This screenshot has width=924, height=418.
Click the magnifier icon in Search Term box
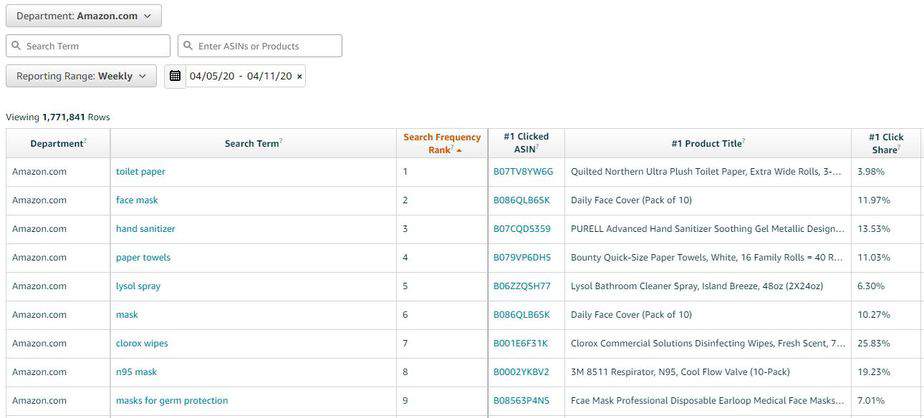[16, 46]
